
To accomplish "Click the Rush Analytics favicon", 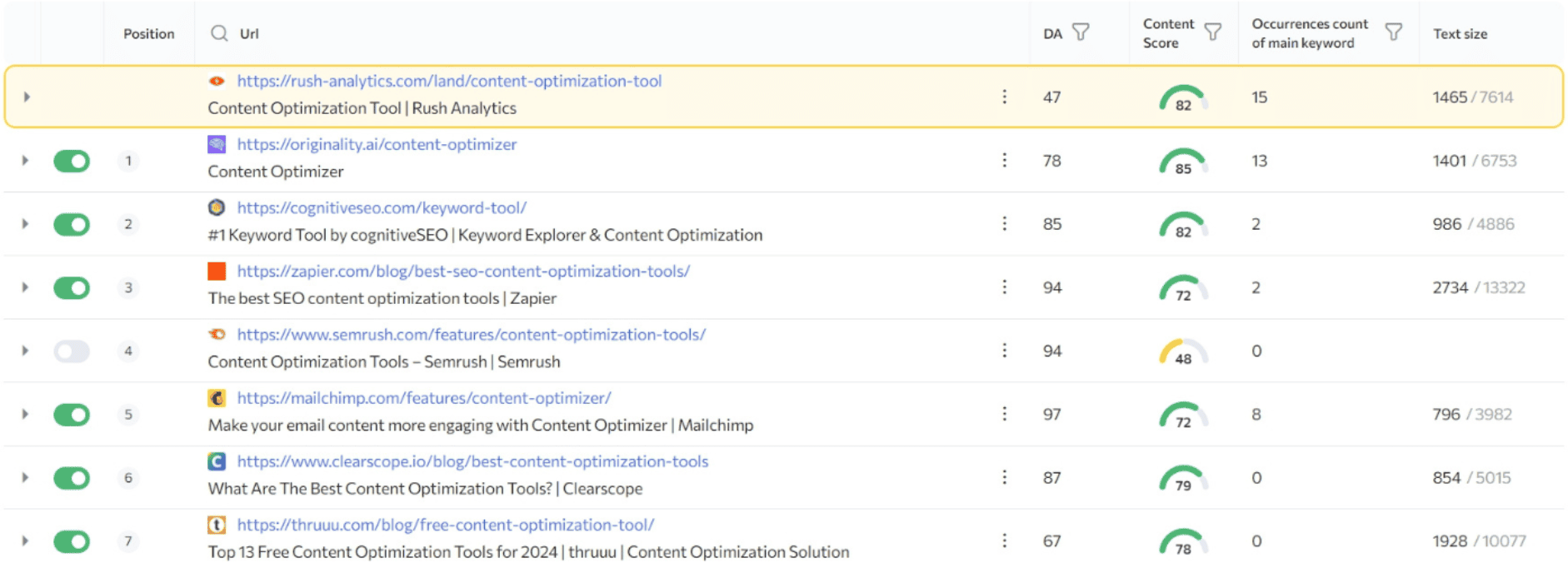I will [x=217, y=81].
